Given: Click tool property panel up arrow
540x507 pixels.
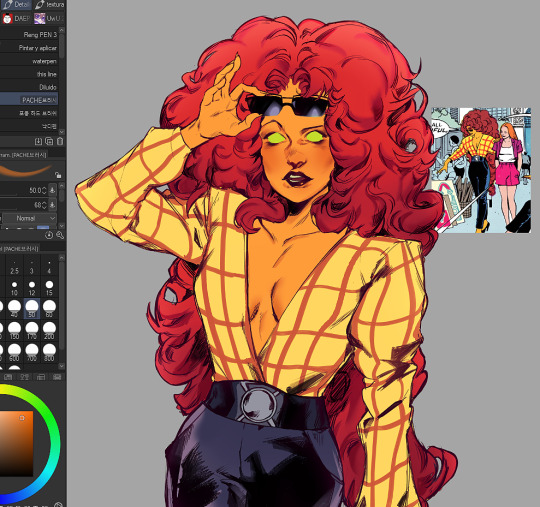Looking at the screenshot, I should pyautogui.click(x=62, y=186).
